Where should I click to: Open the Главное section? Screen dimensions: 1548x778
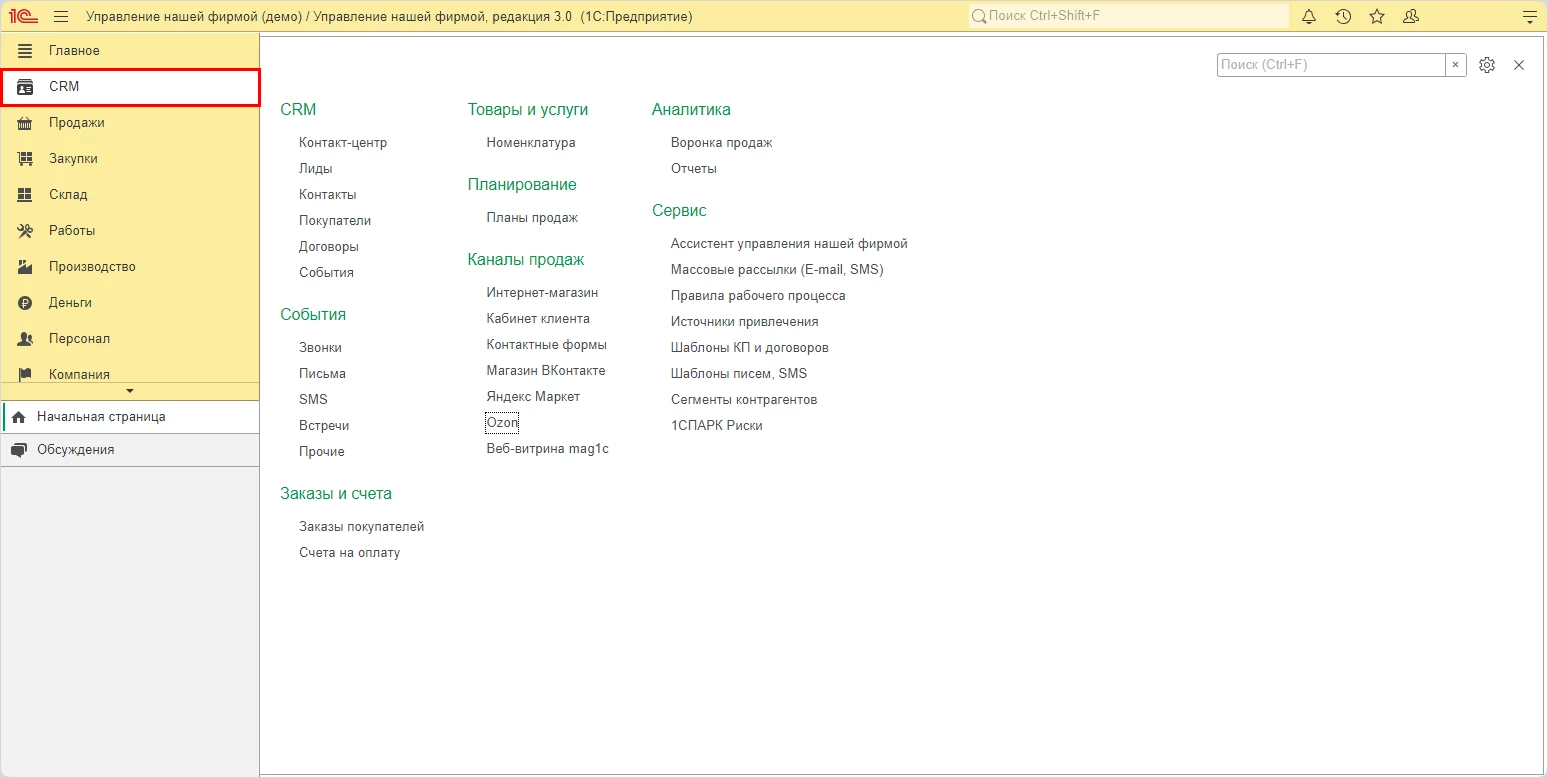[x=130, y=50]
